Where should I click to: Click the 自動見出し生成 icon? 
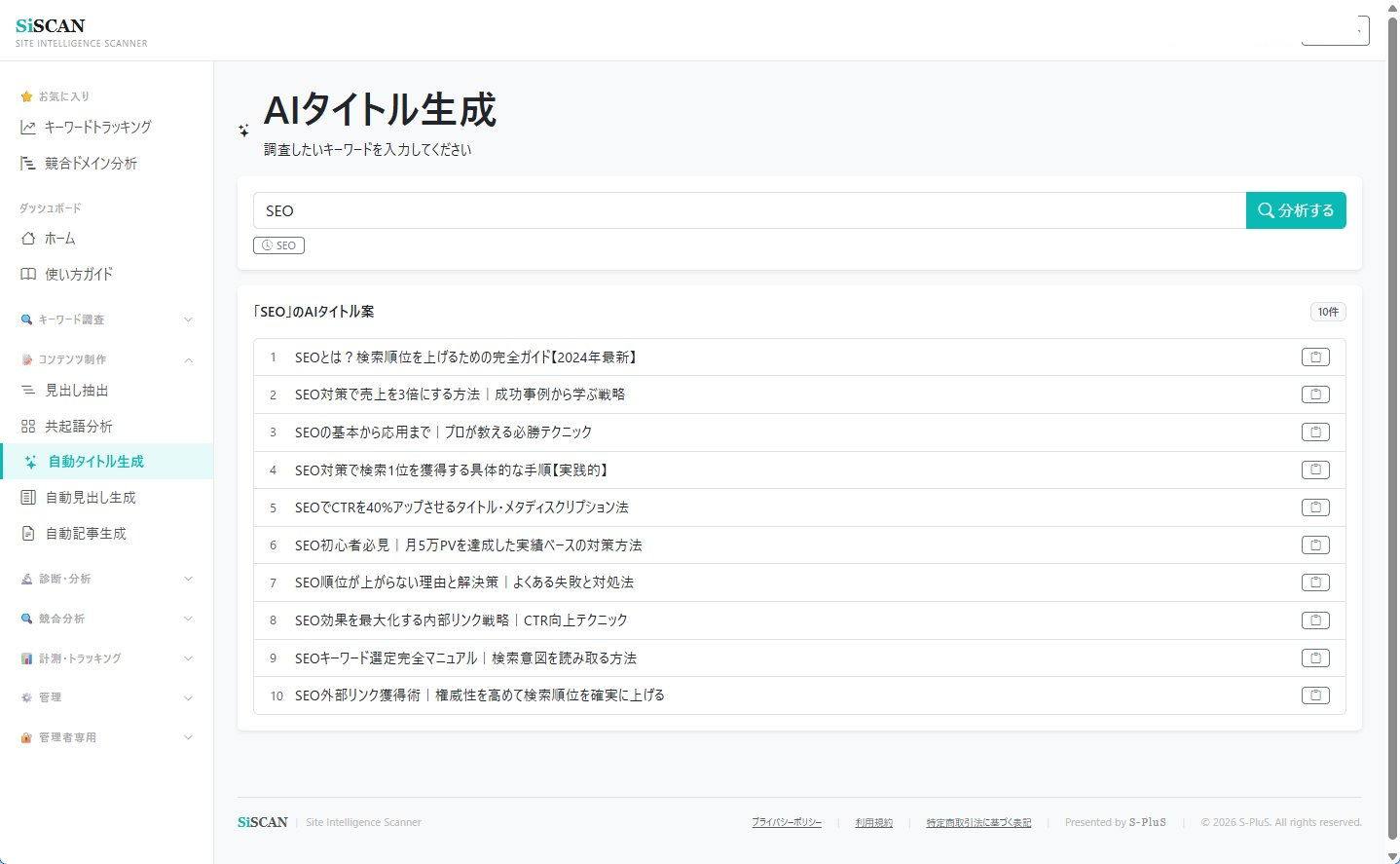tap(28, 498)
